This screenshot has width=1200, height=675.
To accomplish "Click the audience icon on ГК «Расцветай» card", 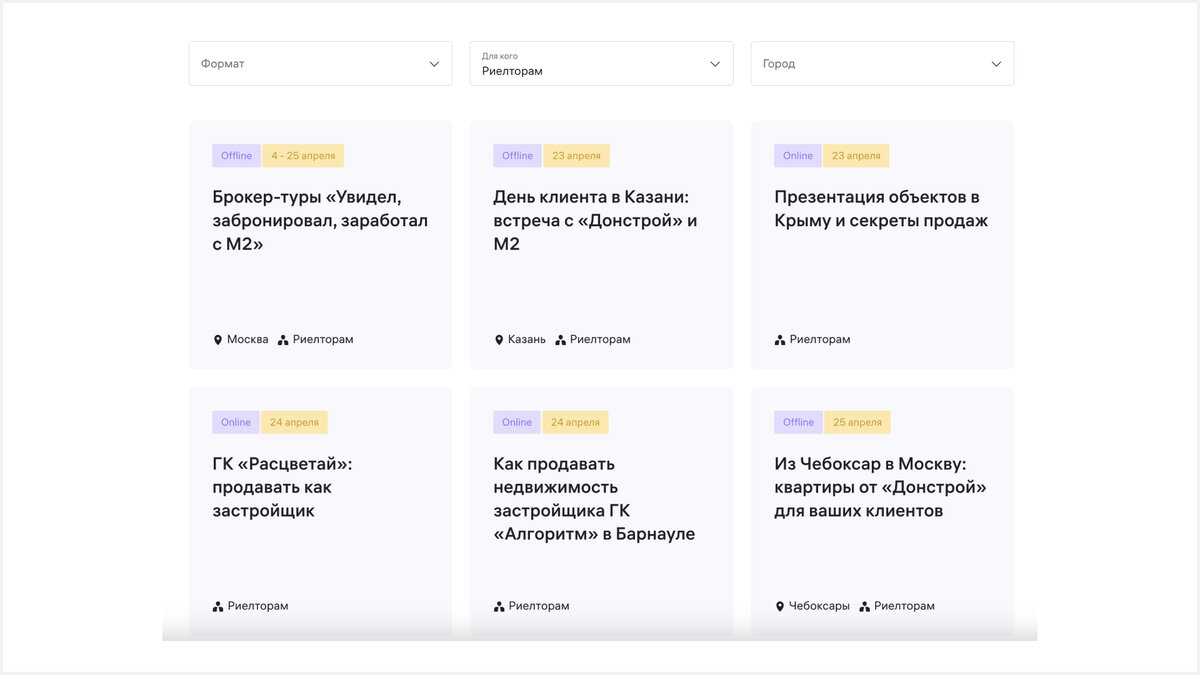I will pos(217,605).
